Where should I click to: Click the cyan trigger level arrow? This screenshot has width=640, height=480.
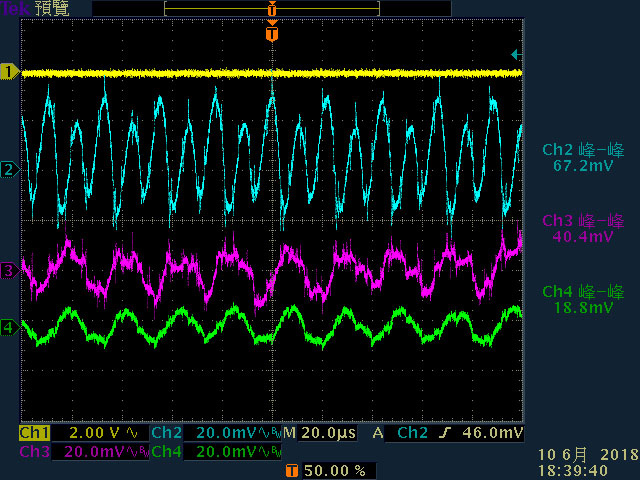click(517, 54)
